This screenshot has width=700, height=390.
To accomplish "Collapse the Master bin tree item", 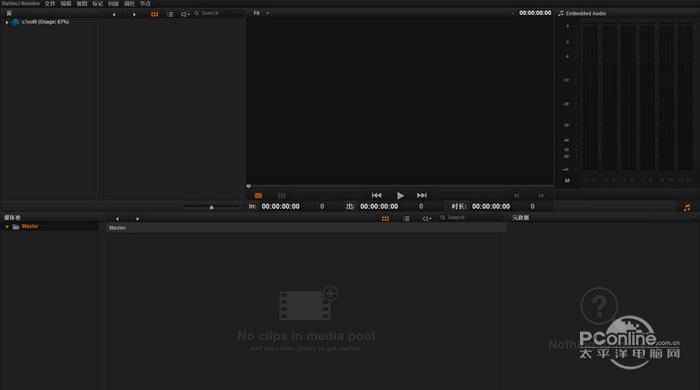I will (x=7, y=227).
